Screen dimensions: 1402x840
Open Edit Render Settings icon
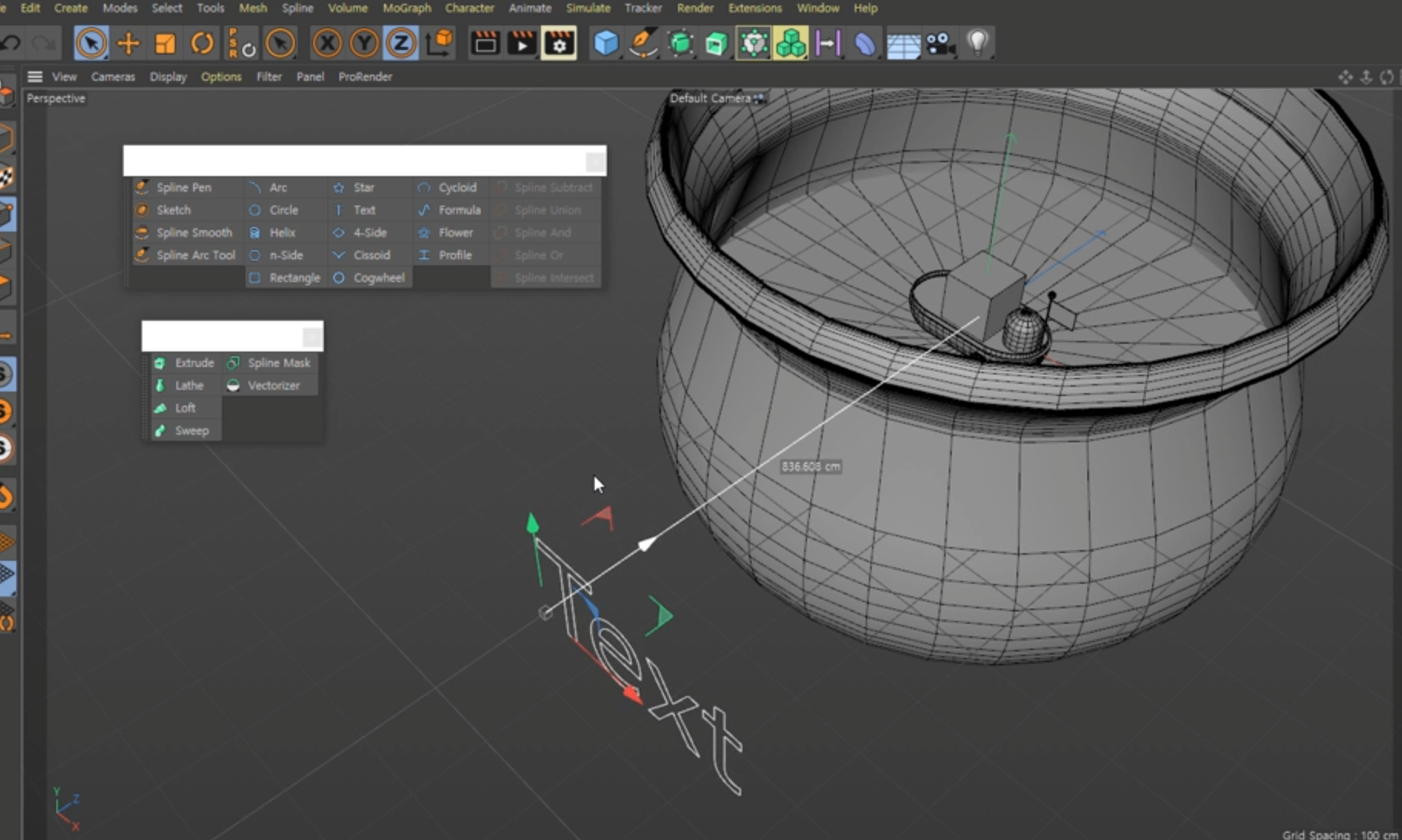click(x=559, y=43)
